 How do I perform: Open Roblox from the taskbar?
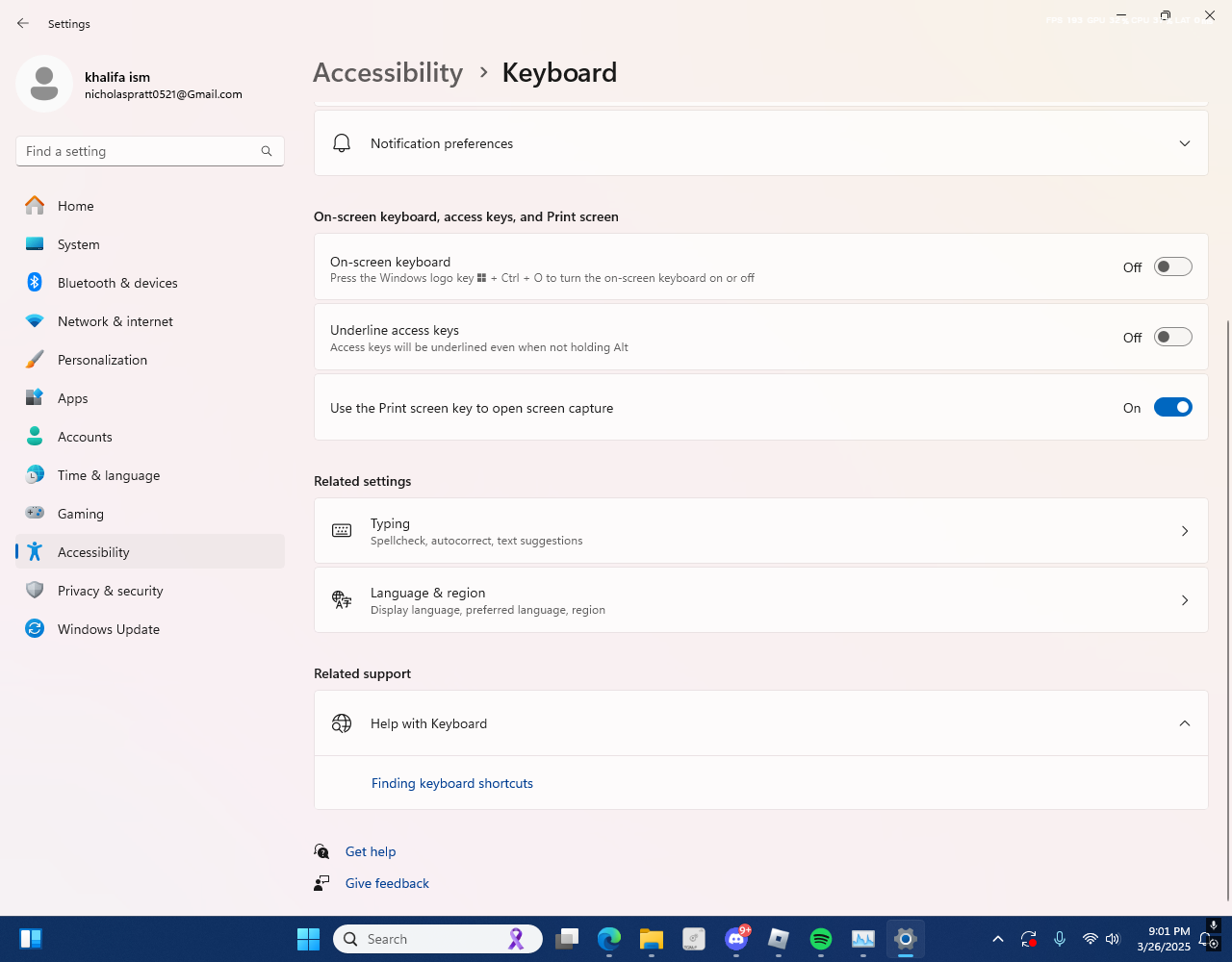779,939
